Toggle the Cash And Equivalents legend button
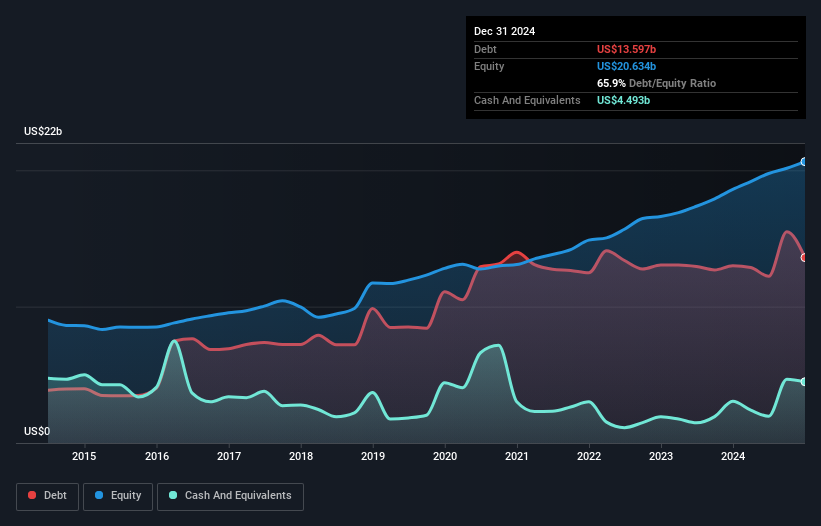 (x=230, y=496)
